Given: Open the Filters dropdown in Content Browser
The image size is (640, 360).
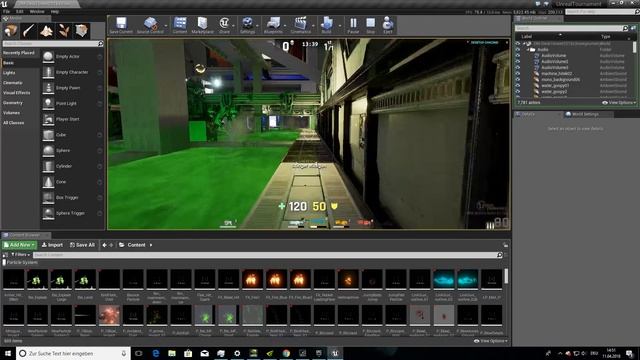Looking at the screenshot, I should (20, 255).
